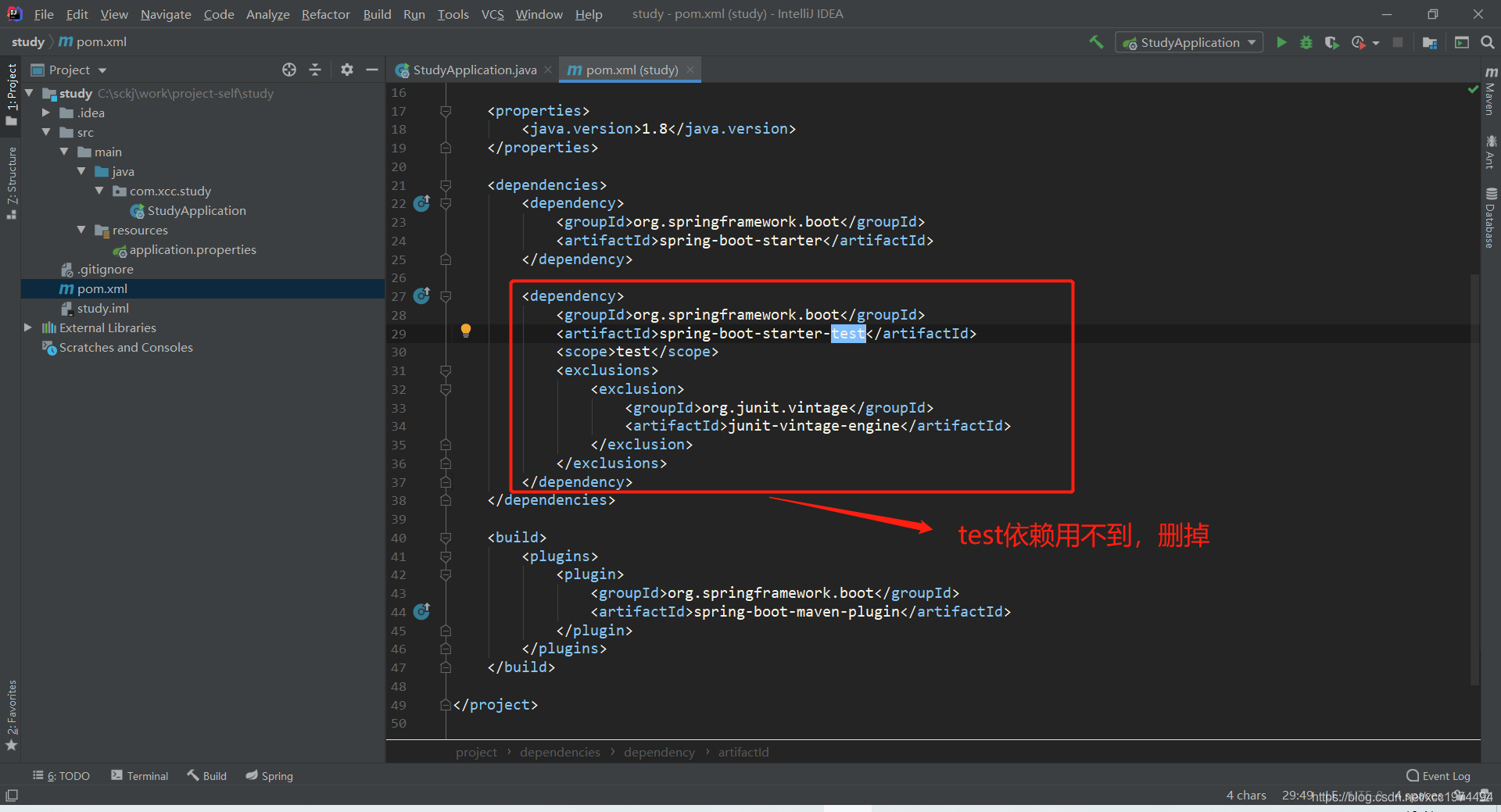
Task: Open the File menu
Action: tap(44, 14)
